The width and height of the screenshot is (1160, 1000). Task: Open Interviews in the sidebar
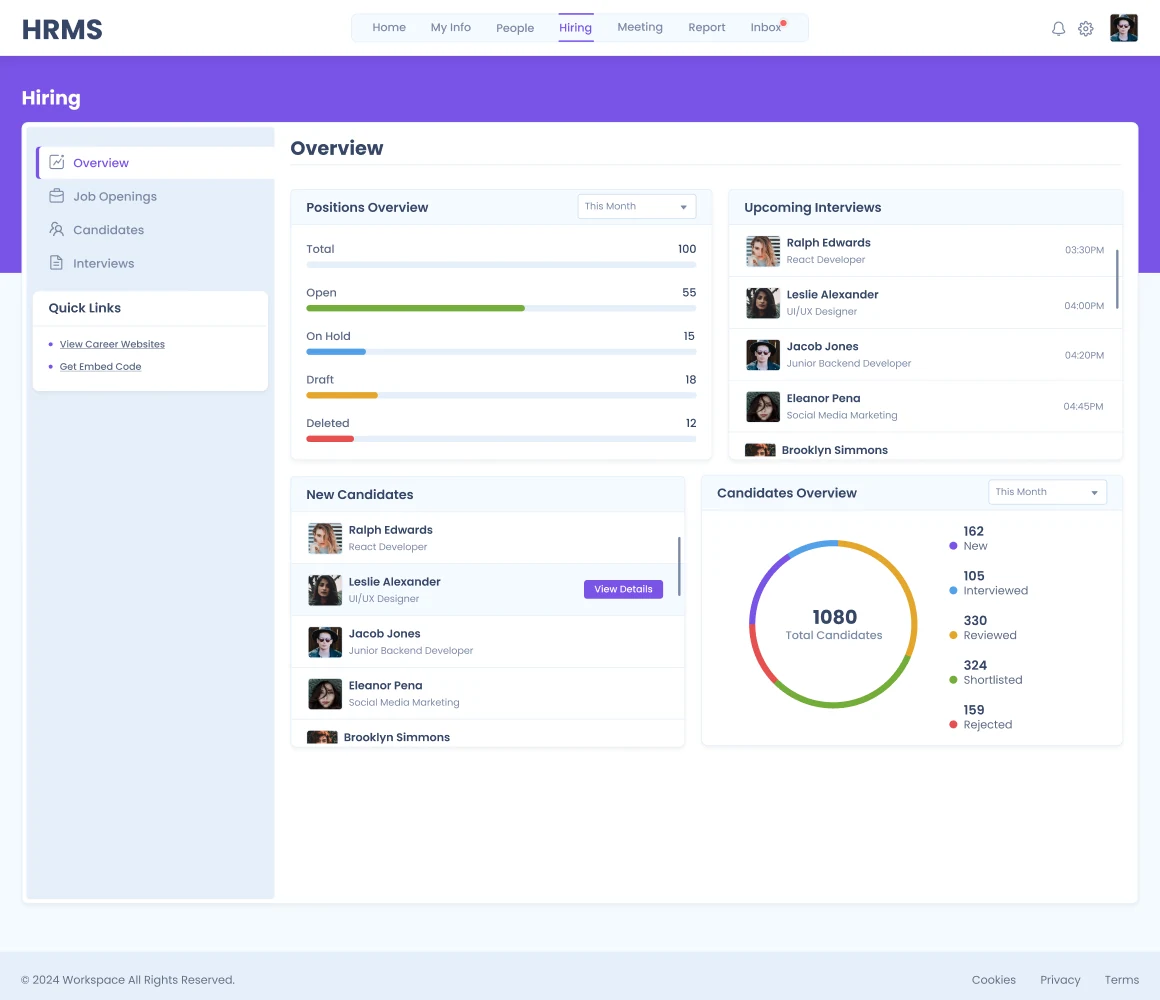104,263
